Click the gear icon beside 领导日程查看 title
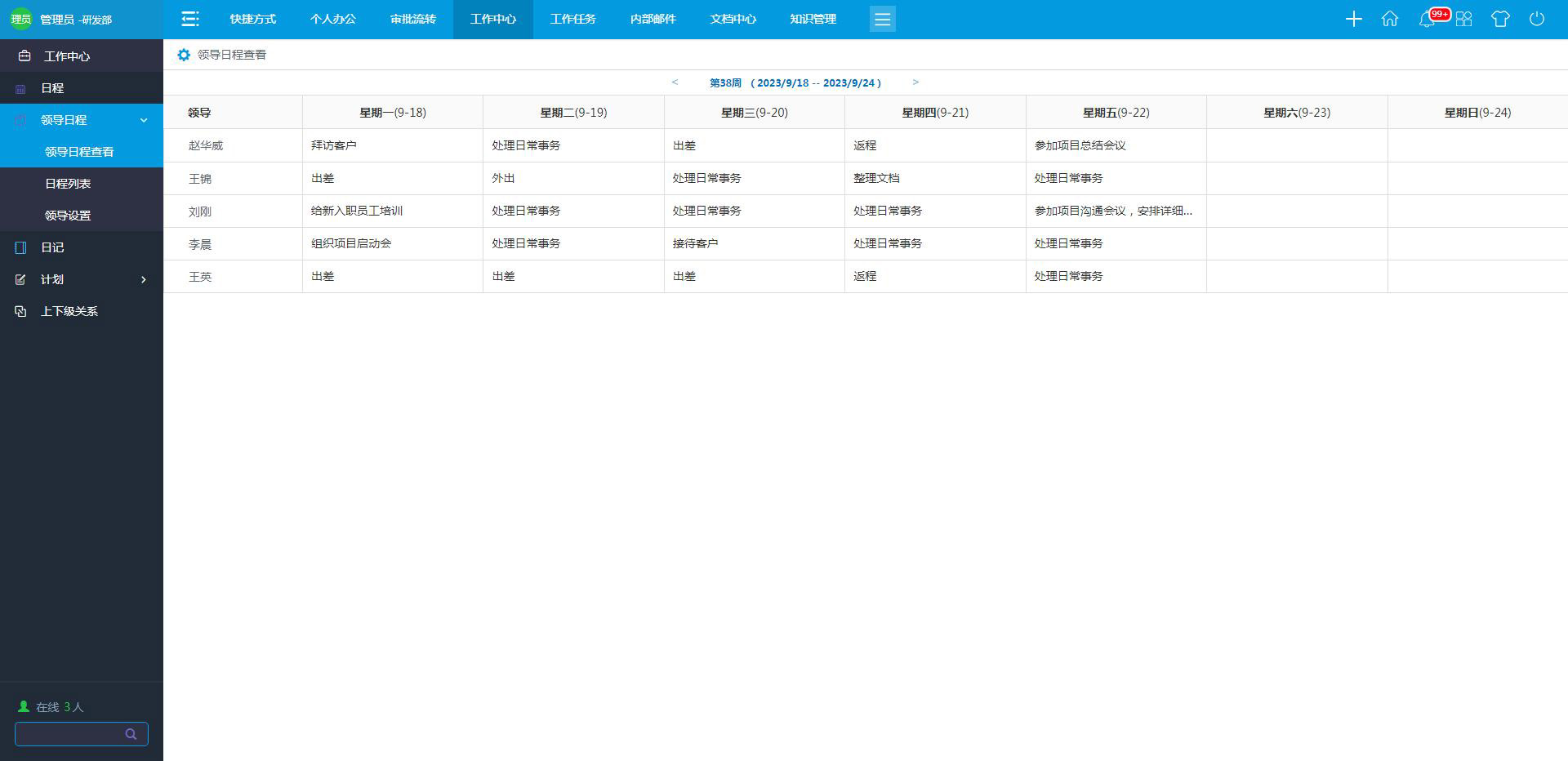This screenshot has width=1568, height=761. pos(184,55)
